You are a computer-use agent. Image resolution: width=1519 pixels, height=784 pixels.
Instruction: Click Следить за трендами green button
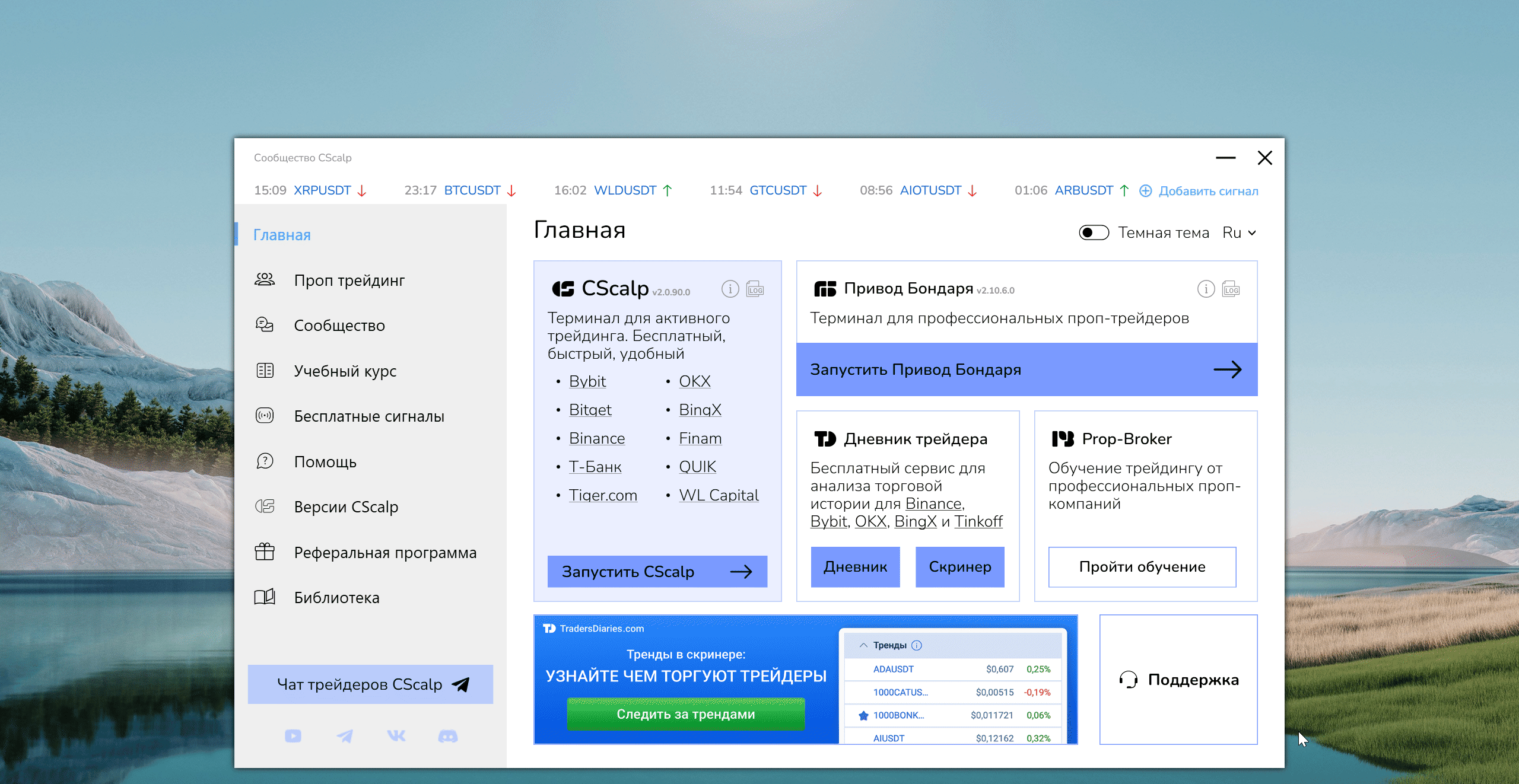686,713
